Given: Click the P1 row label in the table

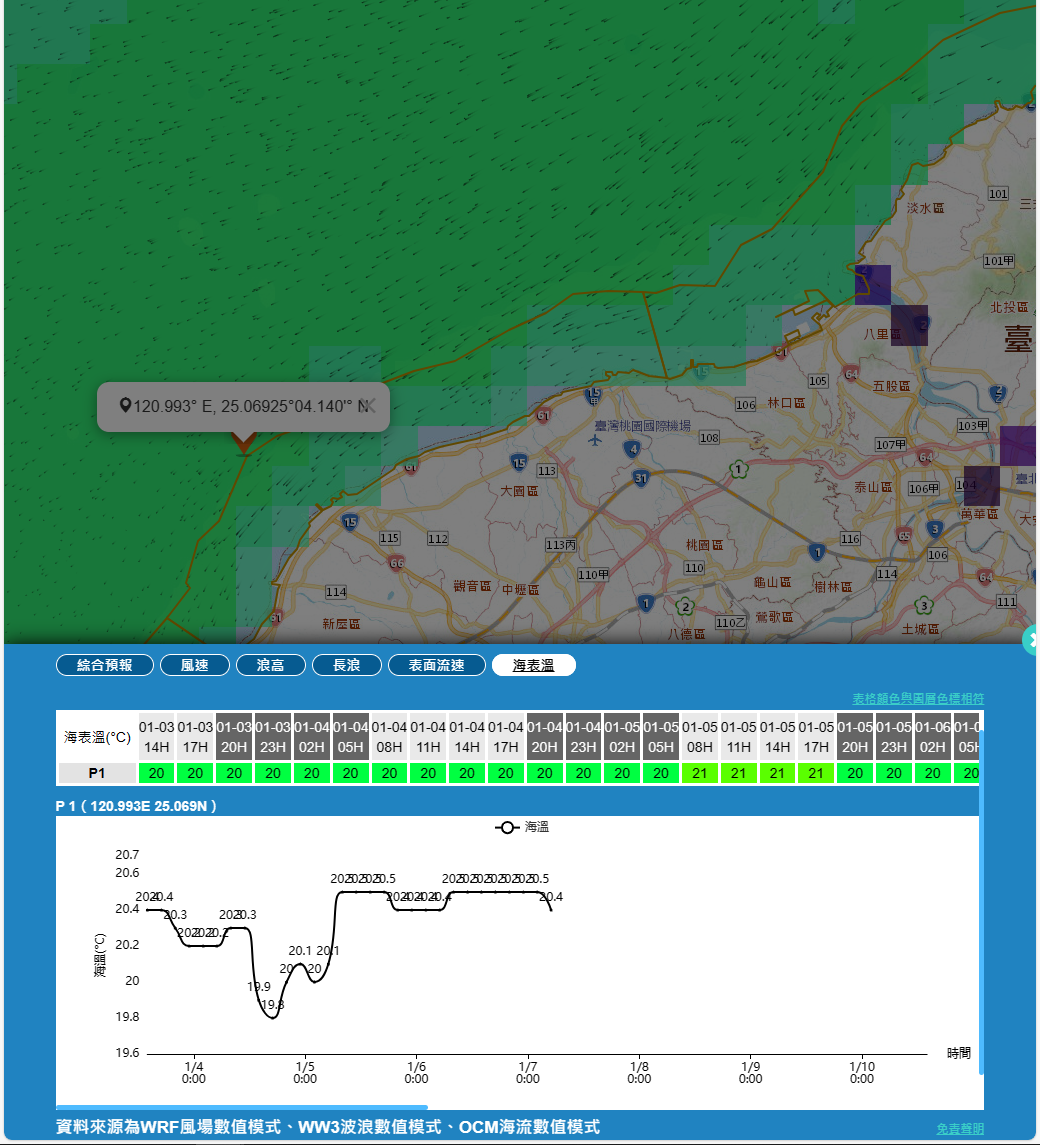Looking at the screenshot, I should [x=97, y=773].
